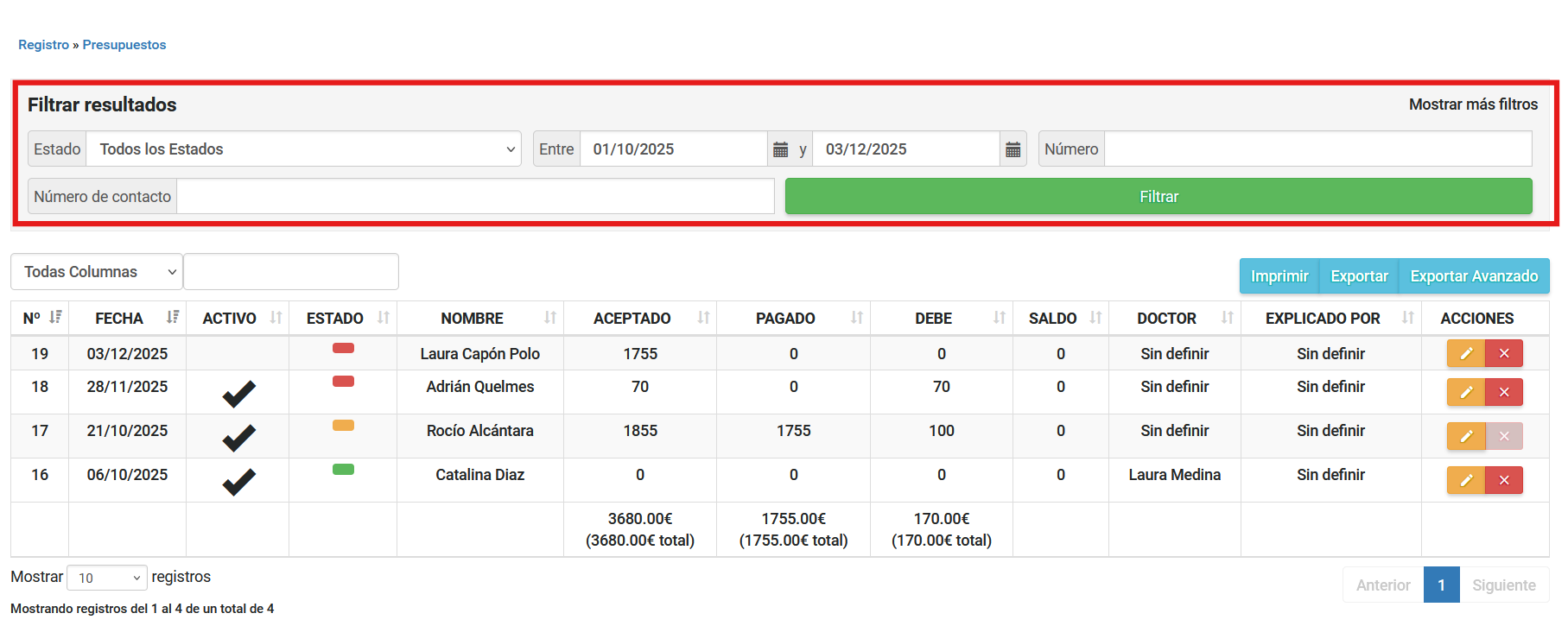Image resolution: width=1568 pixels, height=626 pixels.
Task: Click the Exportar Avanzado button
Action: pos(1473,276)
